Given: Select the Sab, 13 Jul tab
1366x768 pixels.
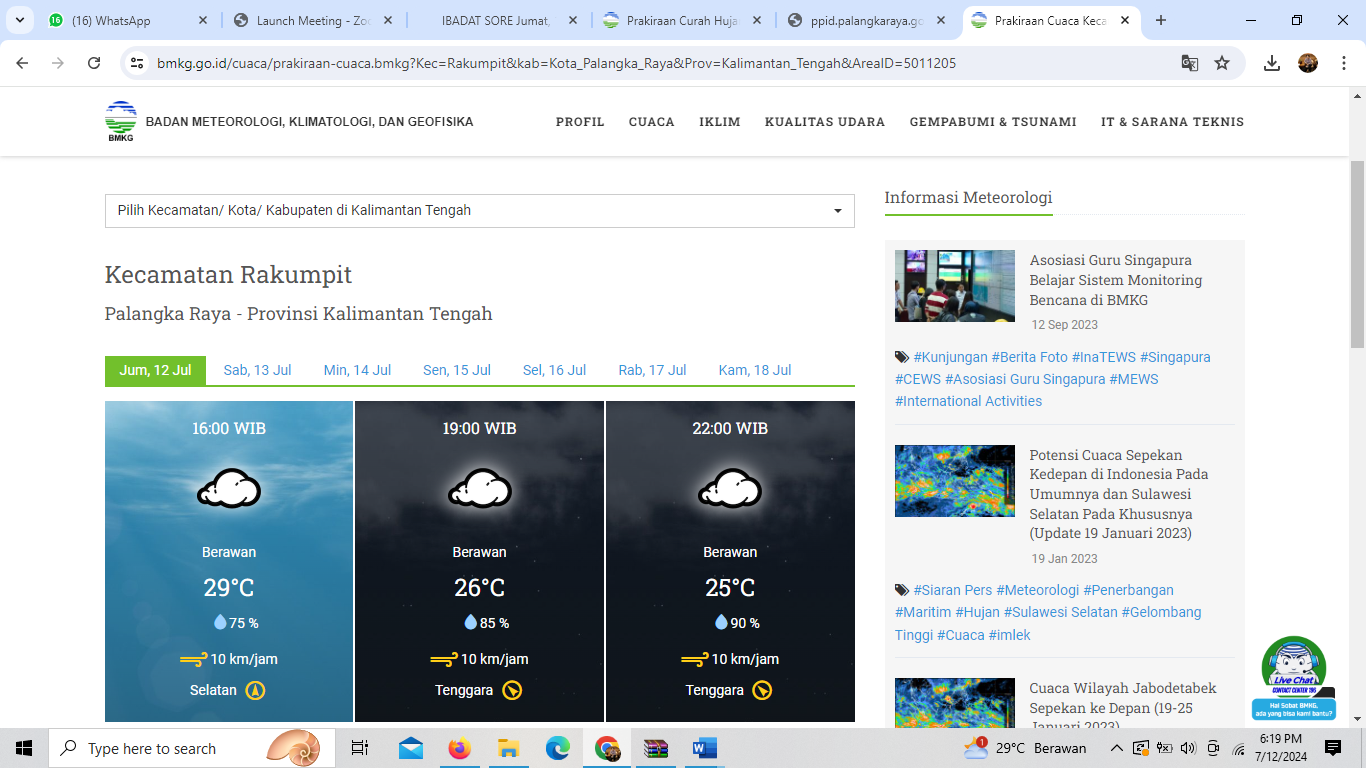Looking at the screenshot, I should [x=257, y=370].
